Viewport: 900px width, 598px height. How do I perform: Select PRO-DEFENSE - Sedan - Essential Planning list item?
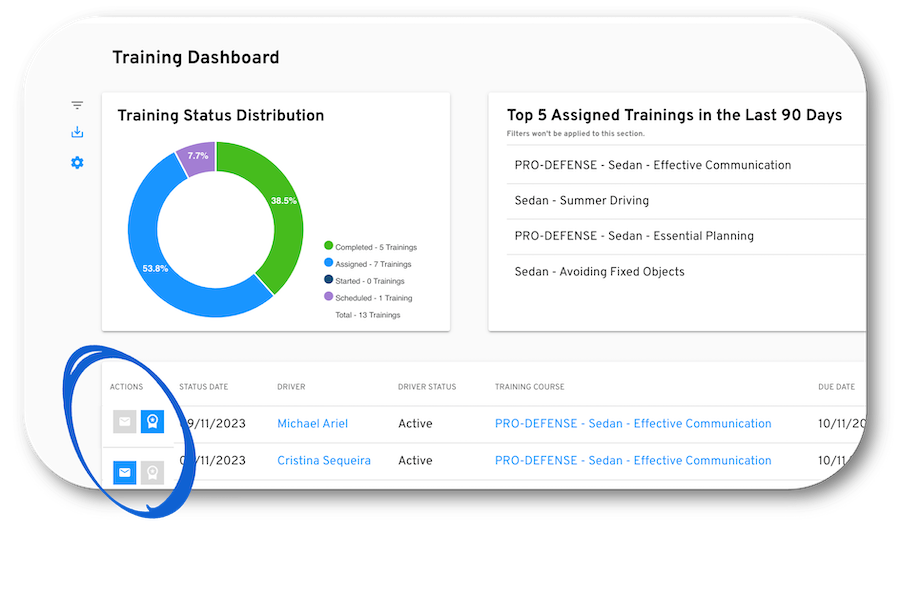tap(634, 236)
